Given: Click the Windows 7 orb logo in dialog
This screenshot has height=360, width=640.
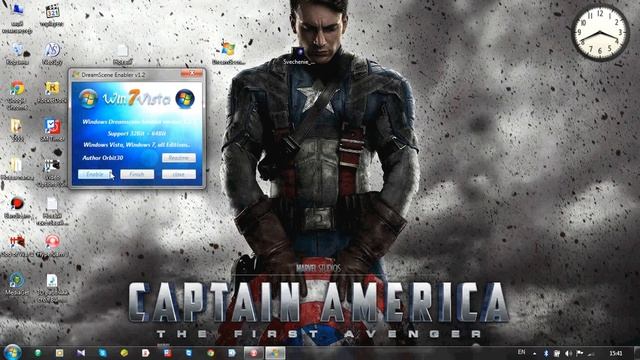Looking at the screenshot, I should click(88, 99).
